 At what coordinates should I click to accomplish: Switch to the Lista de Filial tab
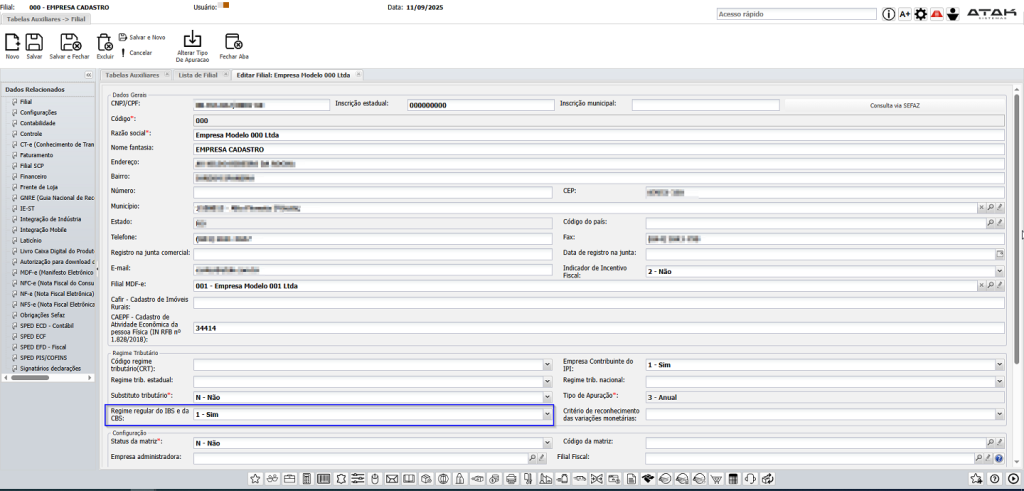pos(197,75)
